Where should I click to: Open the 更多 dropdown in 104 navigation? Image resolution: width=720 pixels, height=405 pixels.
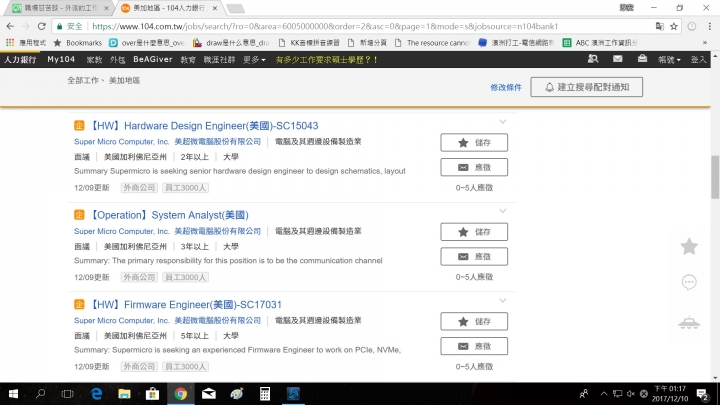254,59
